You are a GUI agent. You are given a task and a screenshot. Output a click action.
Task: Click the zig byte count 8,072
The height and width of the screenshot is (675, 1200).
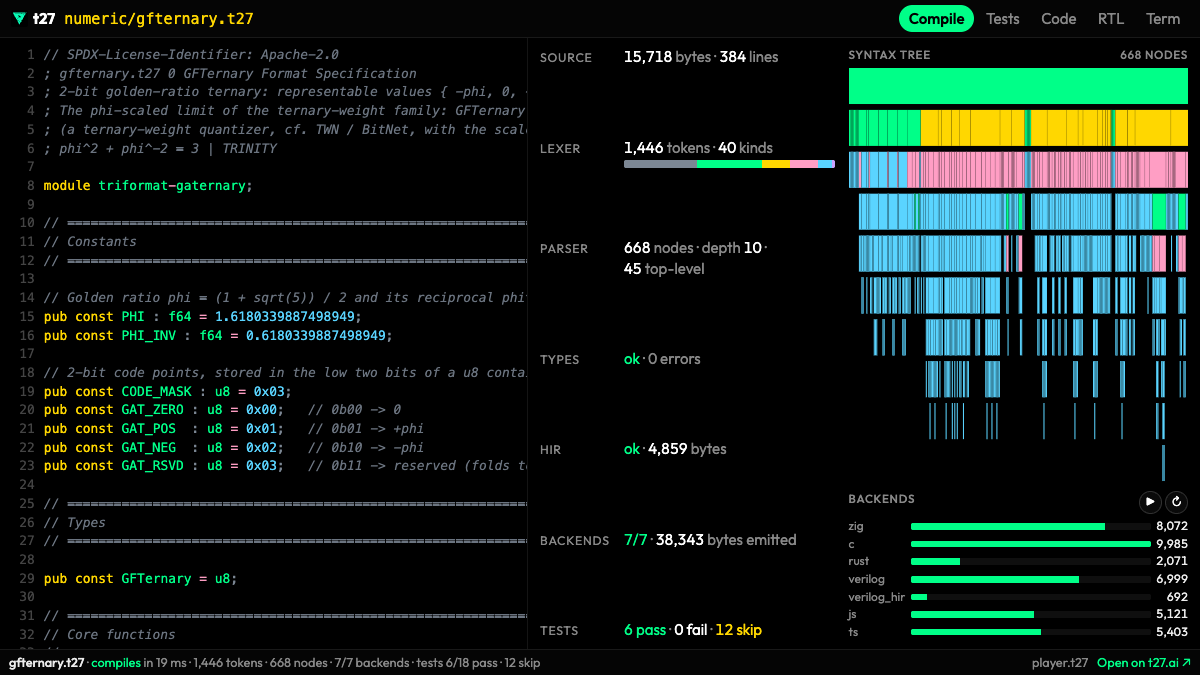click(1172, 526)
